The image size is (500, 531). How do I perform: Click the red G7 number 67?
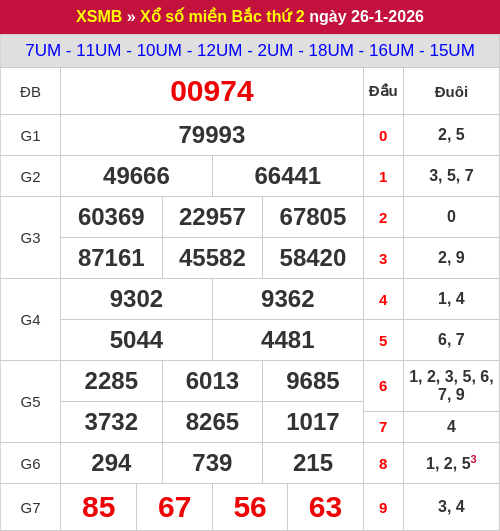pyautogui.click(x=174, y=507)
